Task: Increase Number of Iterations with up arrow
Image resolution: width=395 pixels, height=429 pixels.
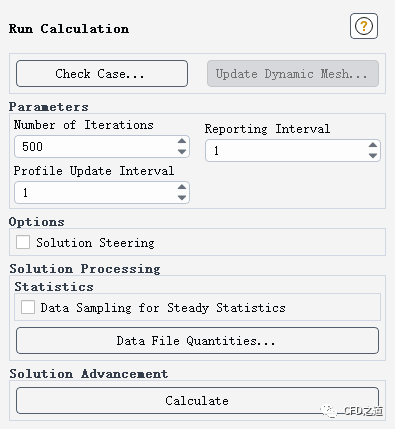Action: point(182,141)
